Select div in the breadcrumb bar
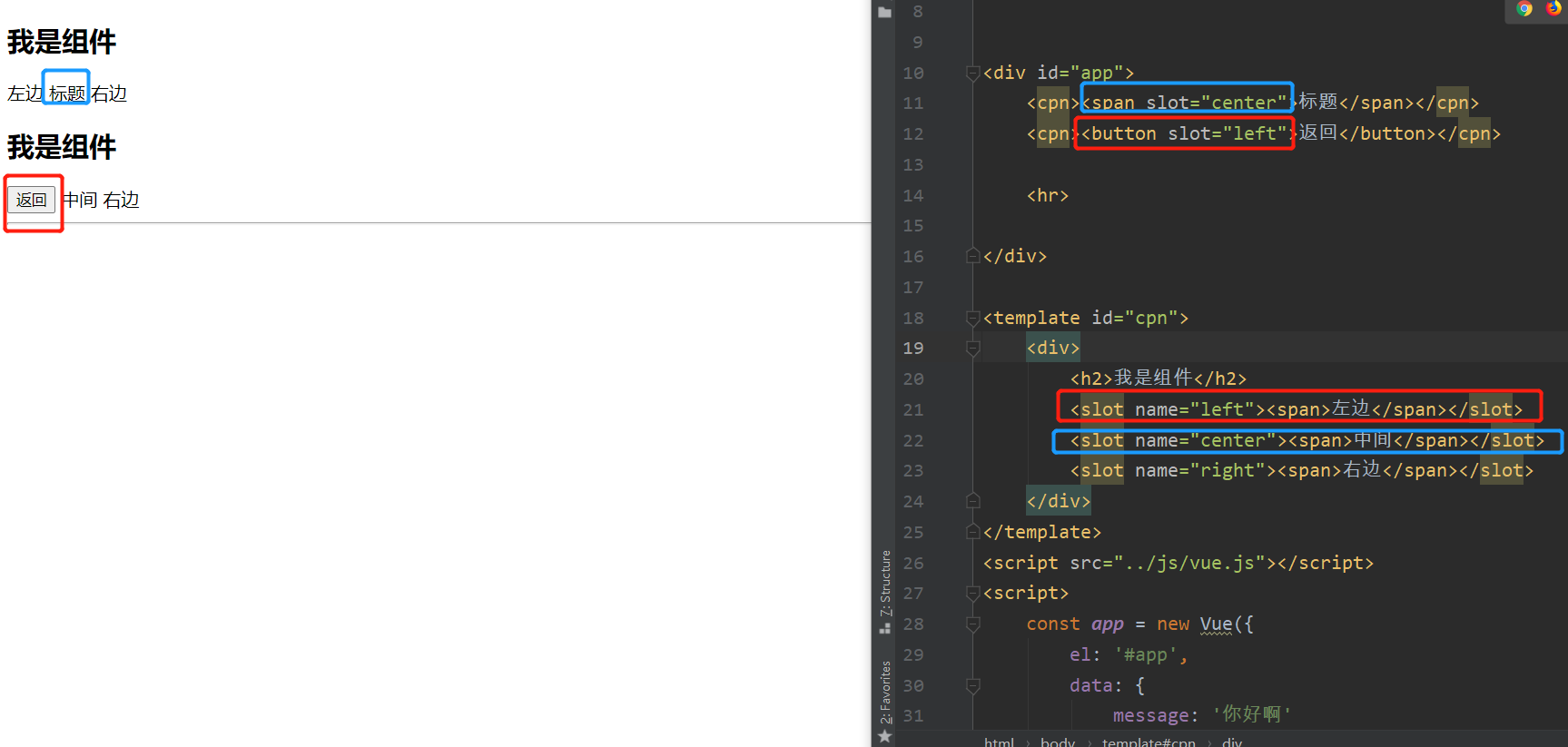The width and height of the screenshot is (1568, 747). [1232, 742]
